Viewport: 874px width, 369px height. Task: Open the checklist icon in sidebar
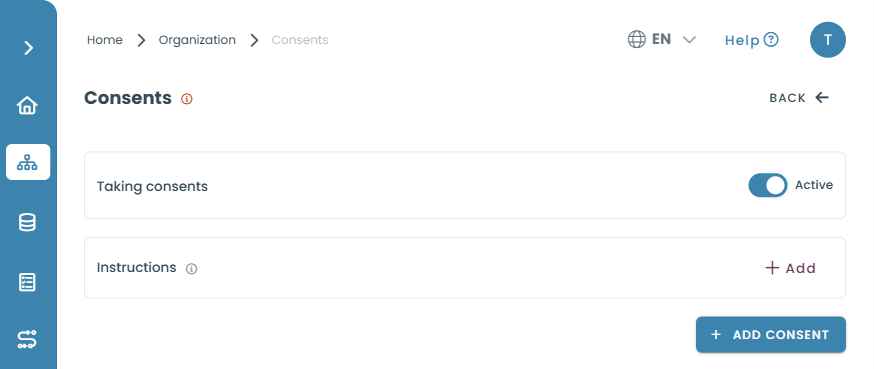(27, 281)
